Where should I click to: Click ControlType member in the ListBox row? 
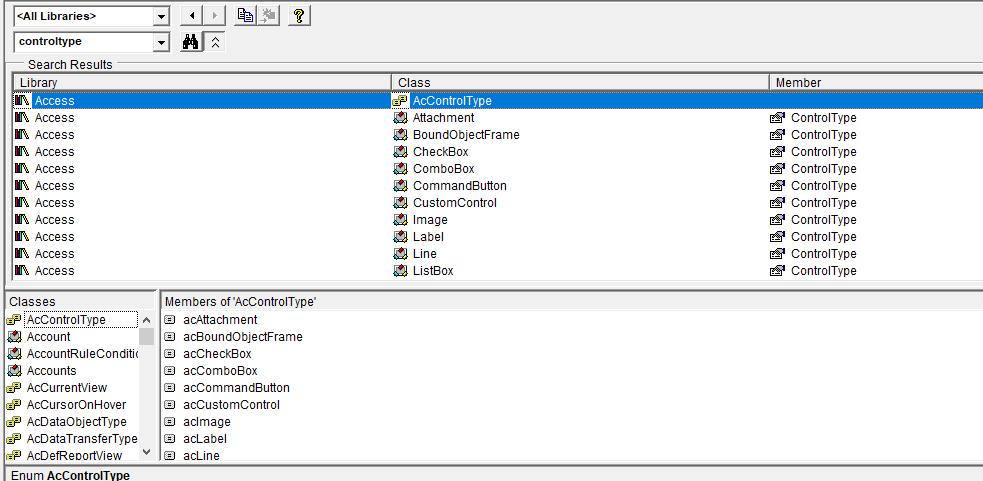click(x=823, y=270)
